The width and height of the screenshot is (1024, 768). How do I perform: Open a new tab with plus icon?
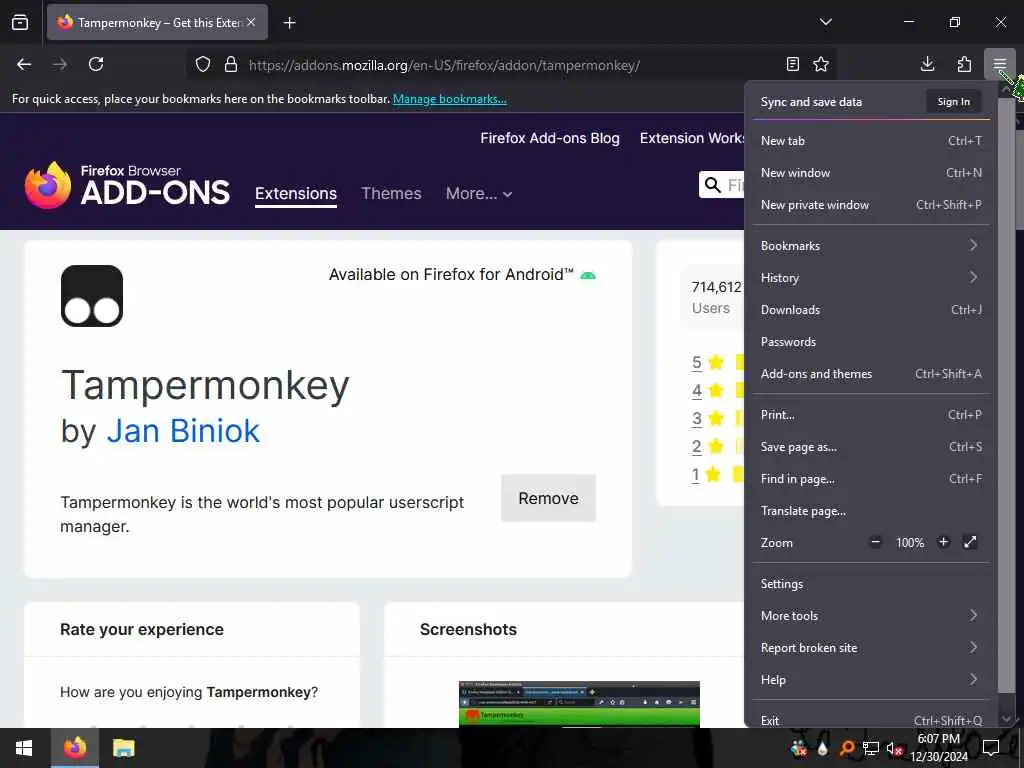(x=289, y=23)
